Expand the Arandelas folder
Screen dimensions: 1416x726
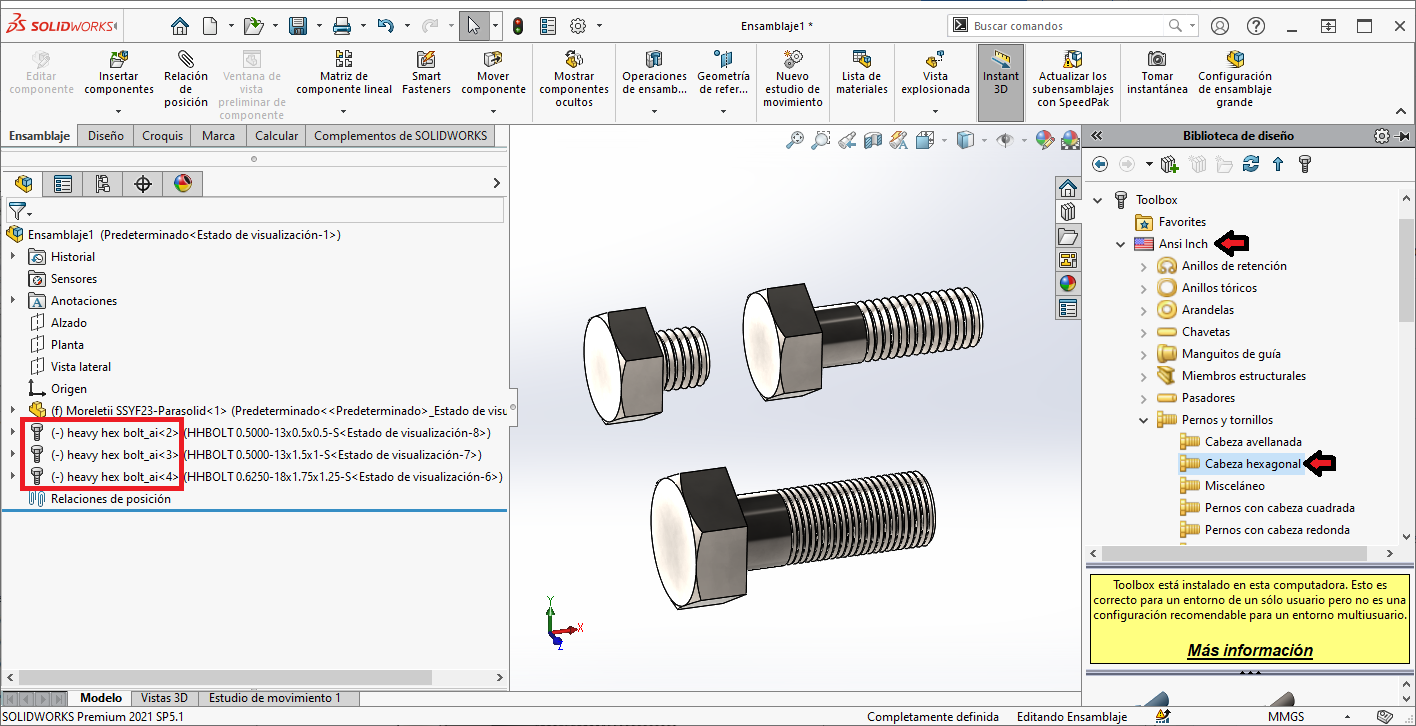[1144, 310]
